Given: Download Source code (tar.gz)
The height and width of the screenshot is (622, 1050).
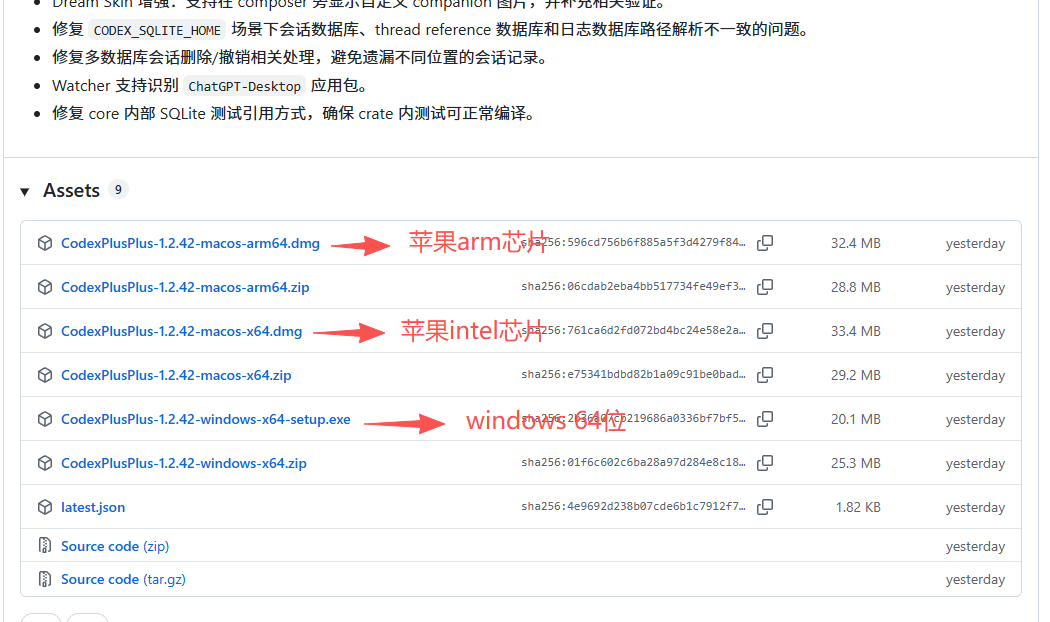Looking at the screenshot, I should pyautogui.click(x=123, y=579).
